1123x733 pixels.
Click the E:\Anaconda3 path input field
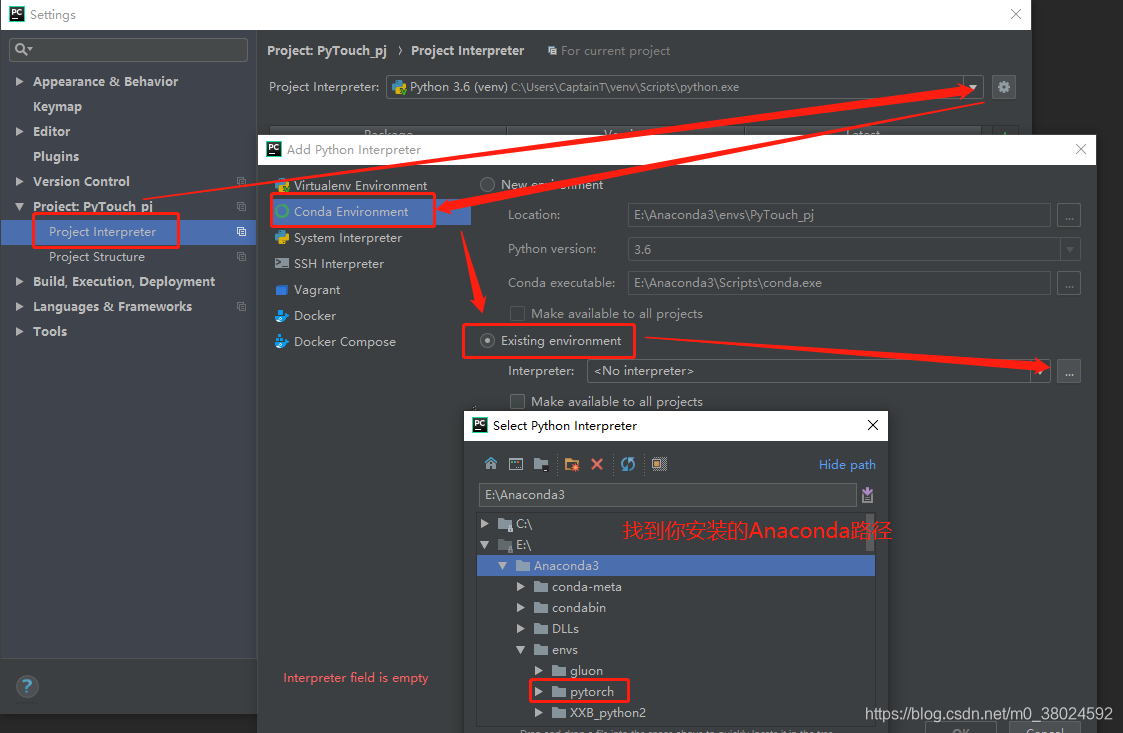(x=667, y=495)
